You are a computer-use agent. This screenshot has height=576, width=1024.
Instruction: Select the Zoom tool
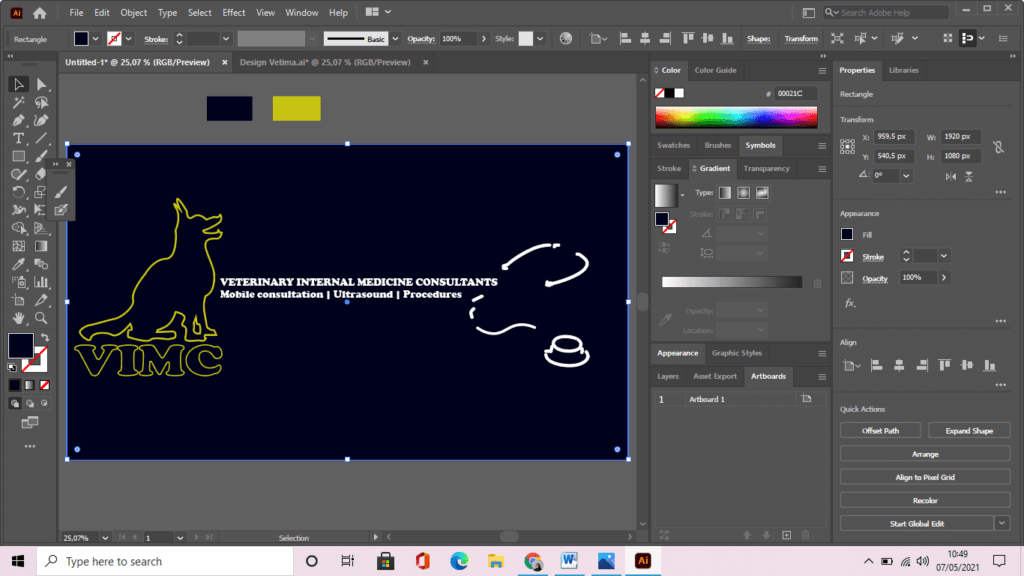(x=41, y=318)
